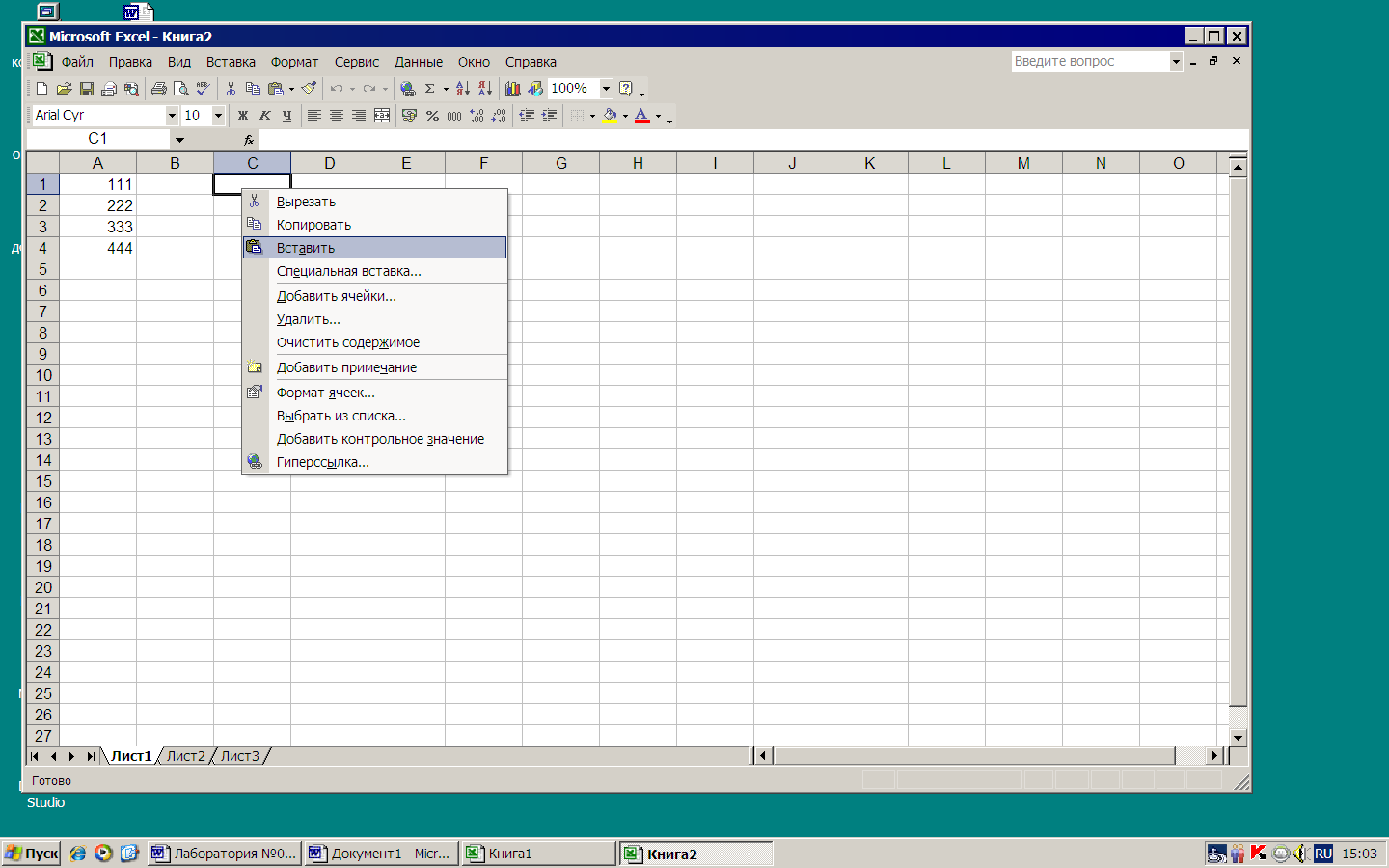The width and height of the screenshot is (1389, 868).
Task: Click the Help question mark icon
Action: (x=626, y=89)
